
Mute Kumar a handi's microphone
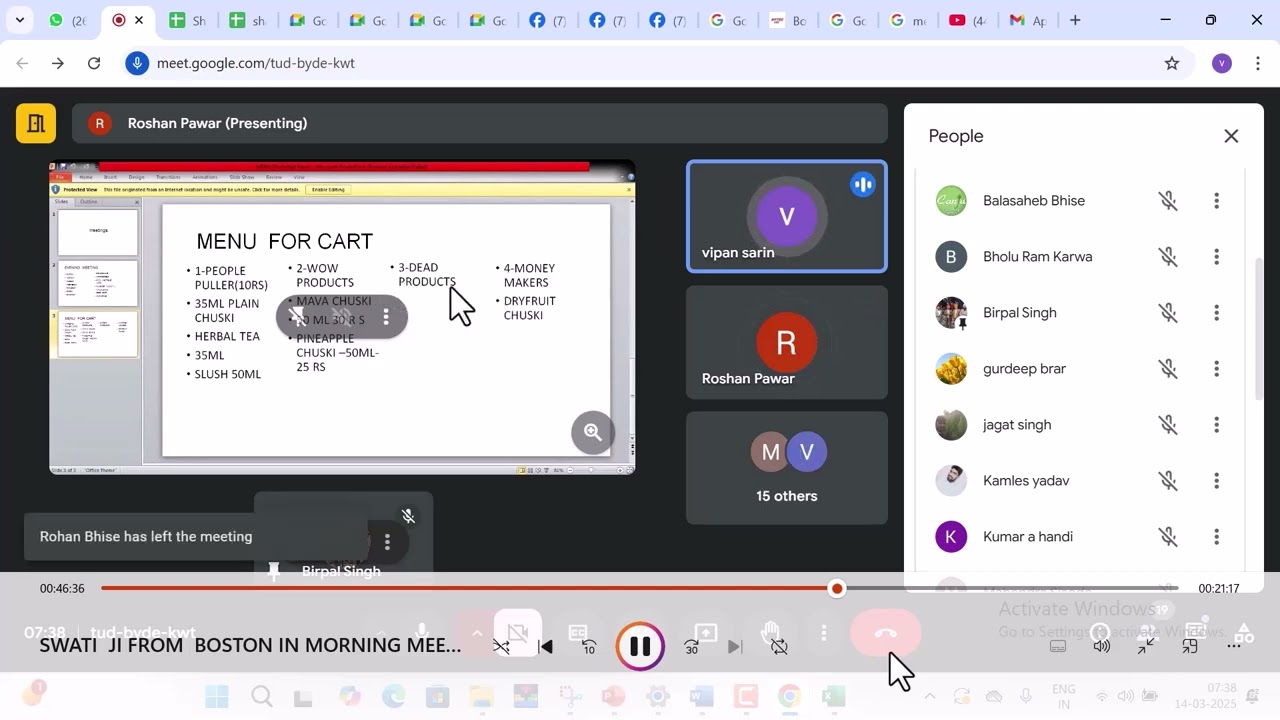pos(1167,537)
